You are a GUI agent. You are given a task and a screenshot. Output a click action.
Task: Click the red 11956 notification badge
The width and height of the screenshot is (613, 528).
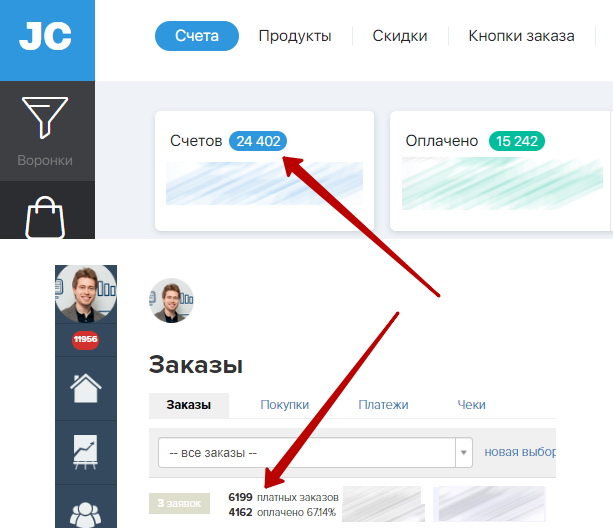tap(86, 339)
